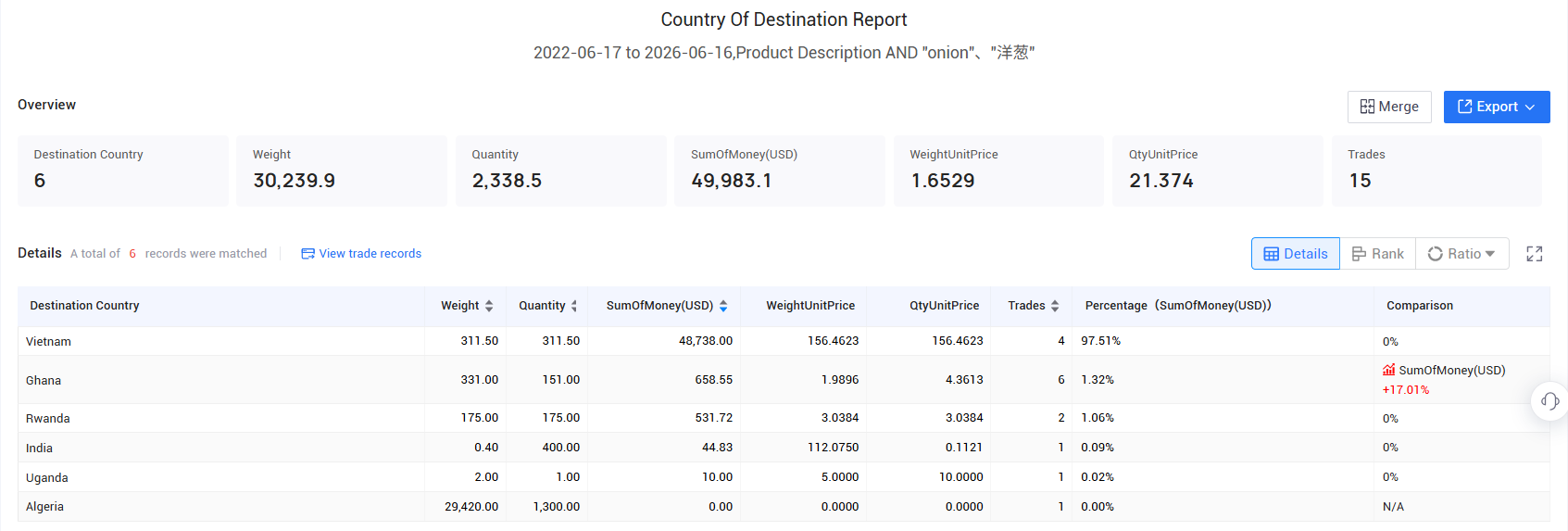Image resolution: width=1568 pixels, height=531 pixels.
Task: Click the WeightUnitPrice overview card 1.6529
Action: [x=999, y=171]
